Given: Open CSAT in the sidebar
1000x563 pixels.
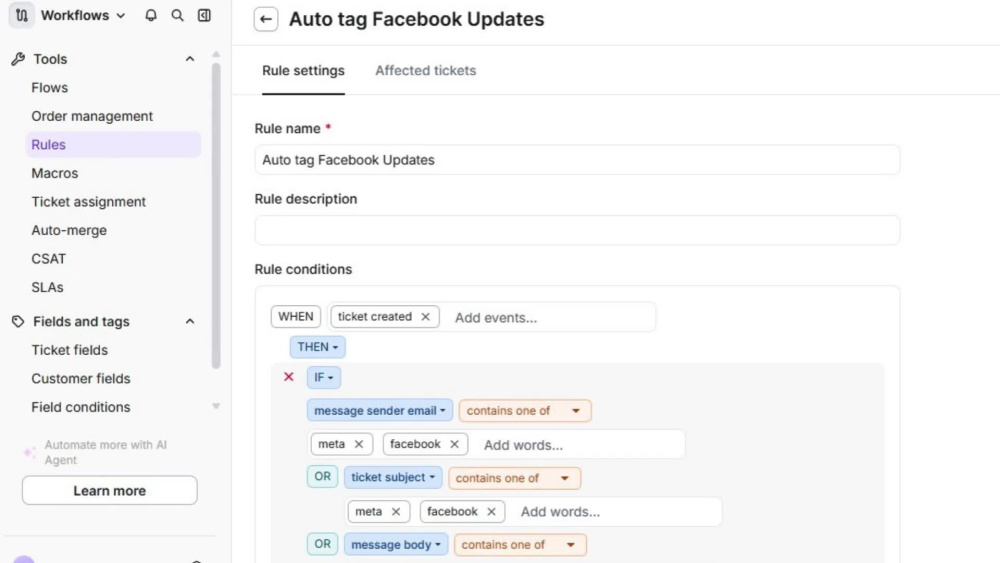Looking at the screenshot, I should [48, 259].
